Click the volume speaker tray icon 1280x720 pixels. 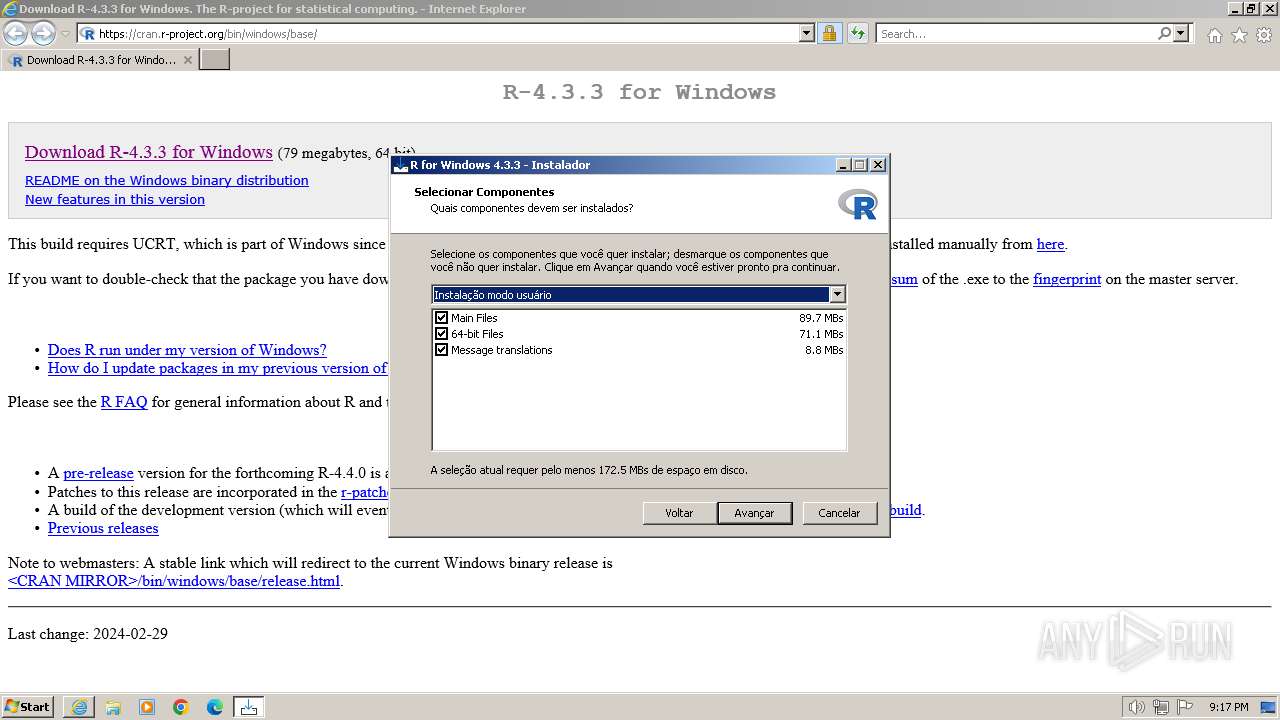click(1136, 707)
